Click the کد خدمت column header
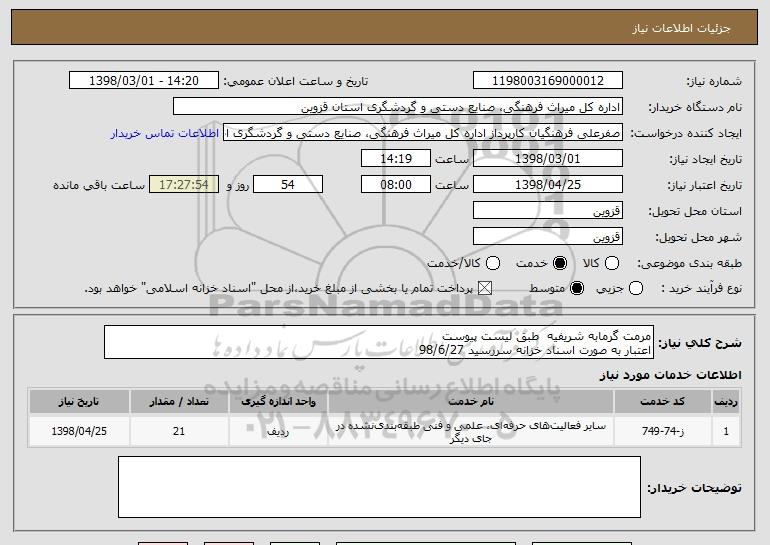770x545 pixels. (662, 402)
